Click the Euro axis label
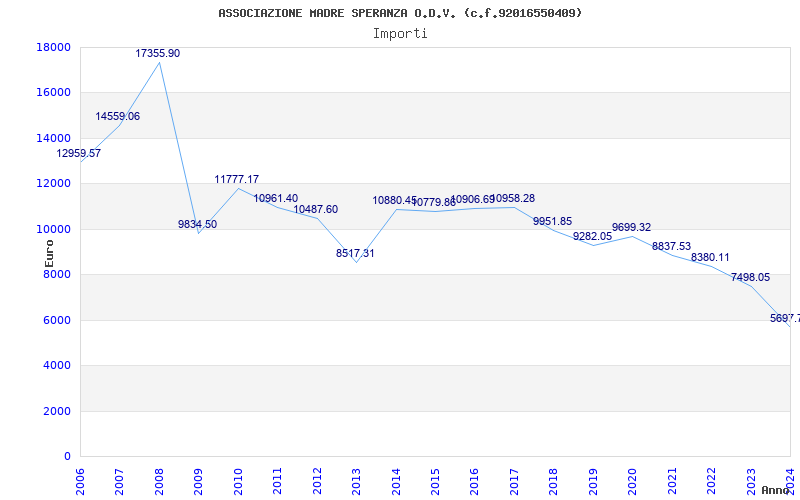This screenshot has height=500, width=800. tap(49, 253)
